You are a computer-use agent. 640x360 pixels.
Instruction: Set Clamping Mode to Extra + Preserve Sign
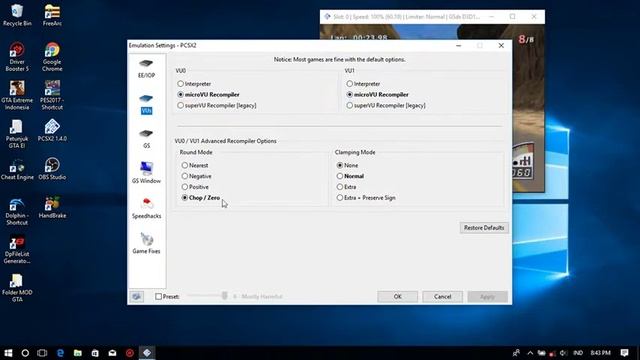[366, 198]
